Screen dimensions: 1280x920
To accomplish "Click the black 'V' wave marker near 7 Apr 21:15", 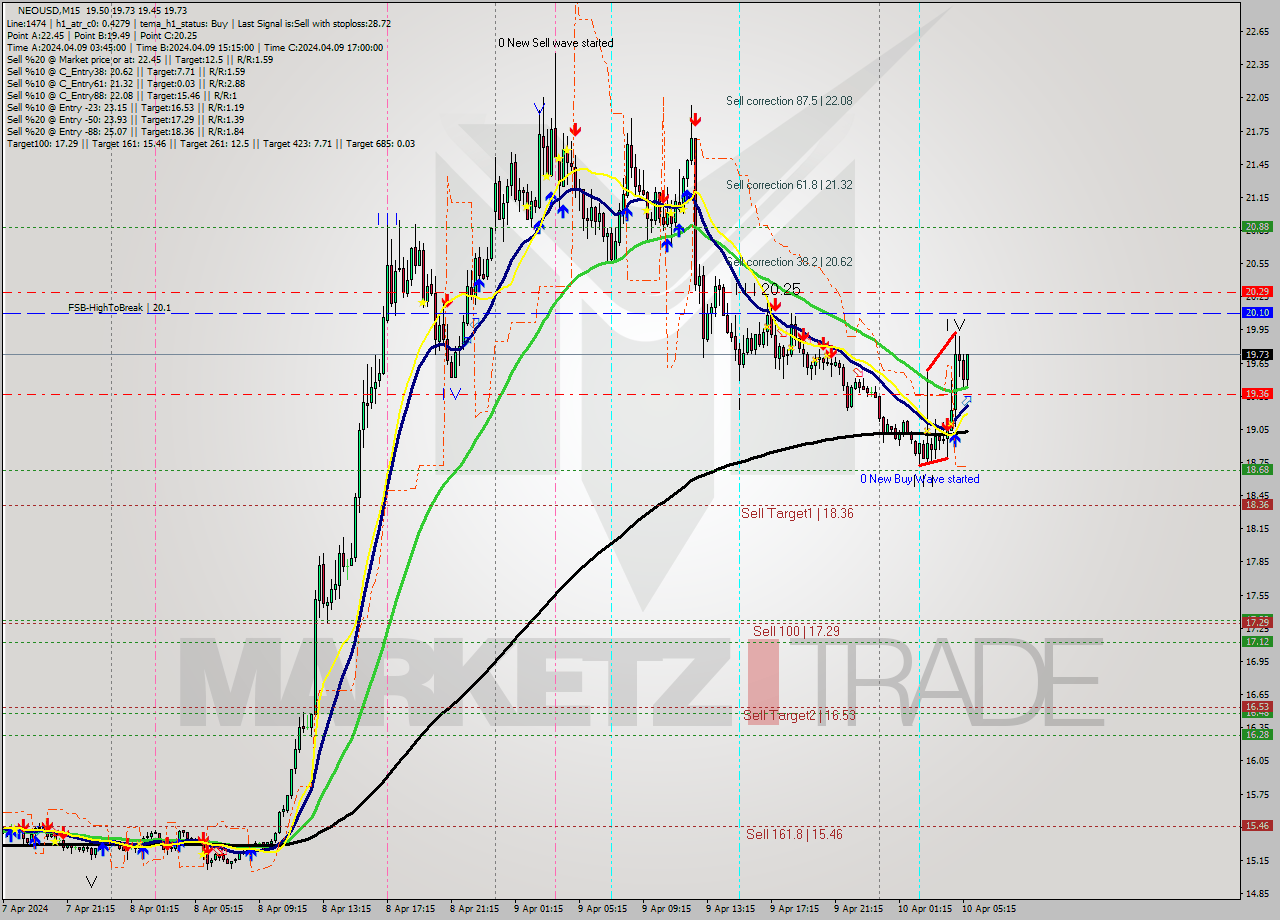I will pyautogui.click(x=91, y=882).
